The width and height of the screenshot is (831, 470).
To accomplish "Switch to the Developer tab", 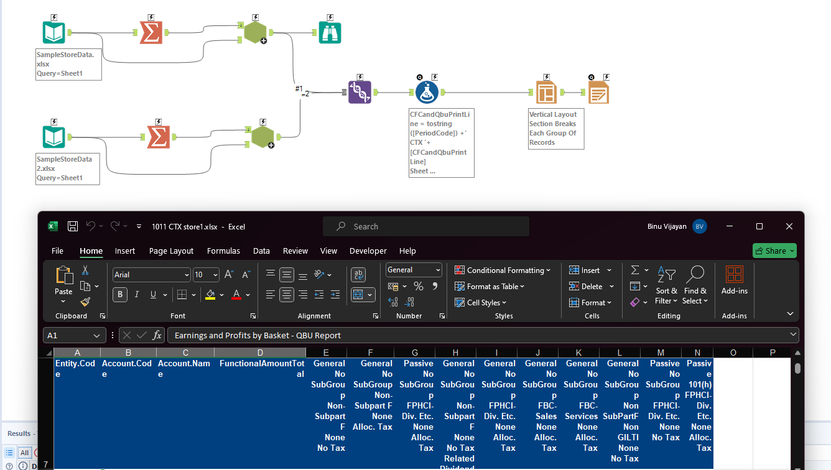I will [368, 251].
